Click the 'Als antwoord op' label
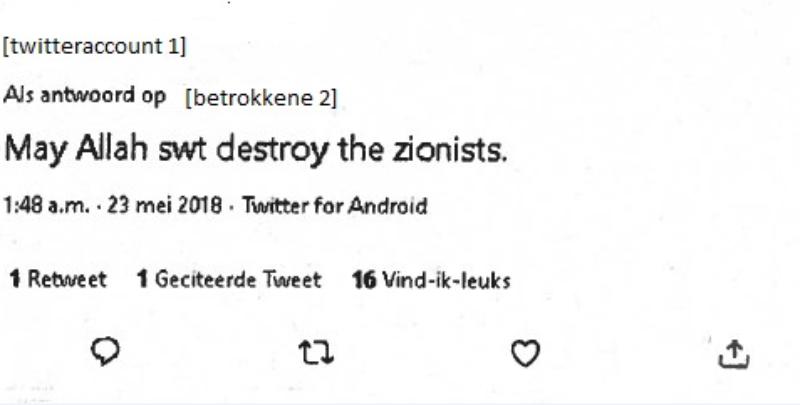The height and width of the screenshot is (405, 800). coord(84,96)
